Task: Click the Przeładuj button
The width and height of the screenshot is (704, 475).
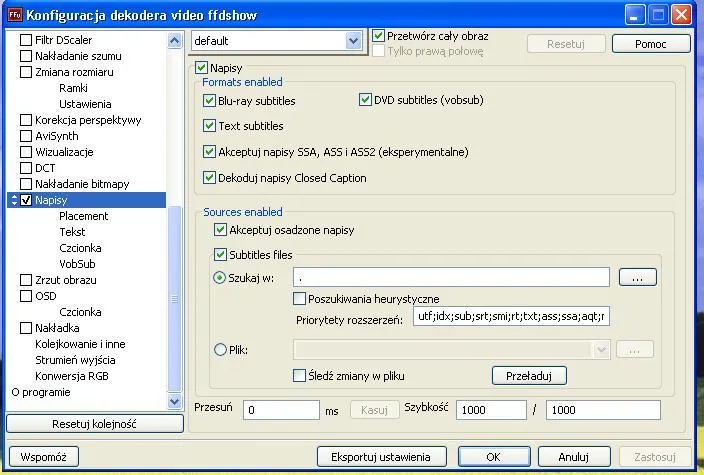Action: [x=529, y=376]
